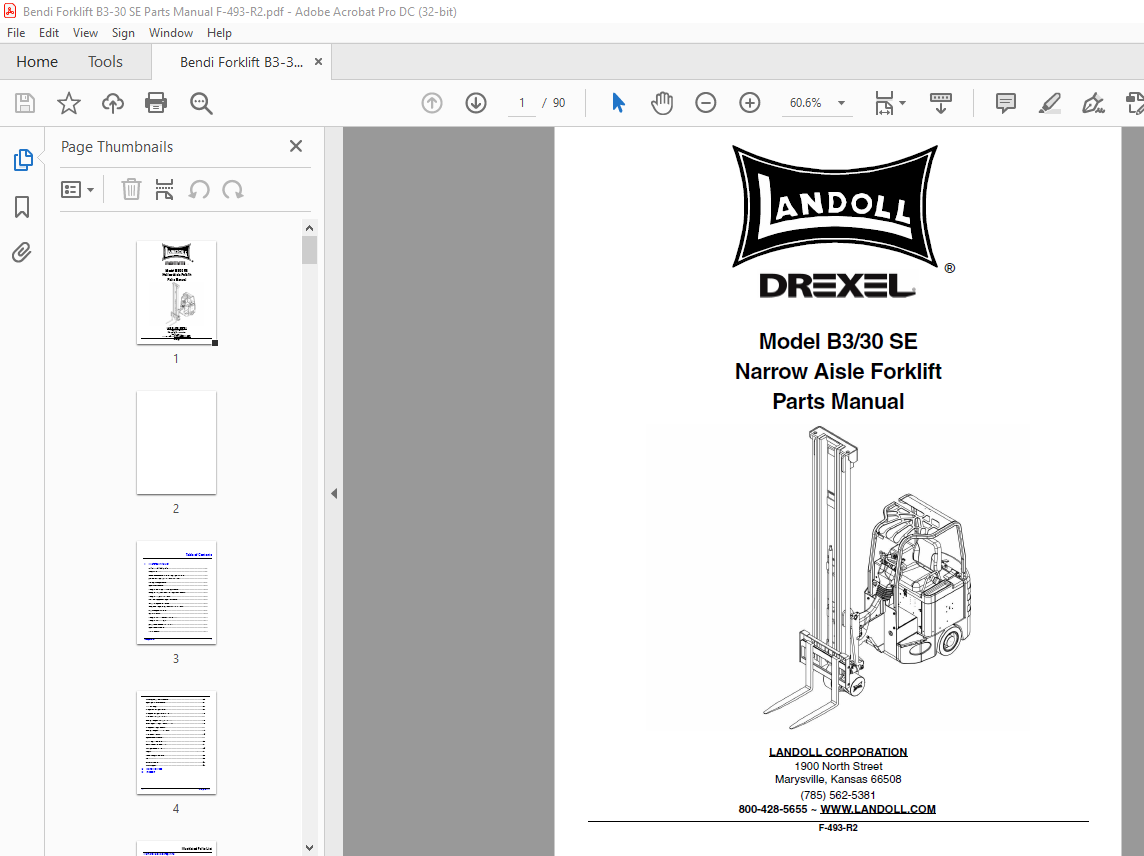Open Page Thumbnails side panel icon
The width and height of the screenshot is (1144, 856).
click(x=23, y=160)
